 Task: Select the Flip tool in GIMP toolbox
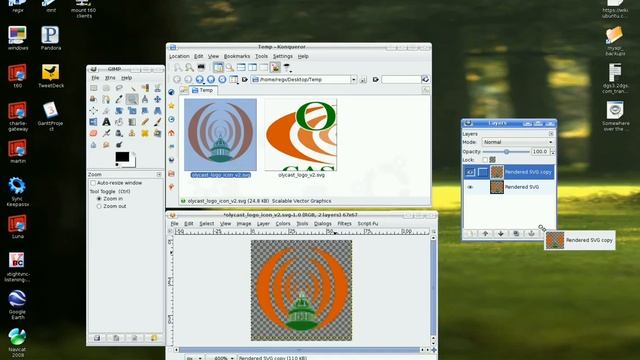pyautogui.click(x=93, y=122)
